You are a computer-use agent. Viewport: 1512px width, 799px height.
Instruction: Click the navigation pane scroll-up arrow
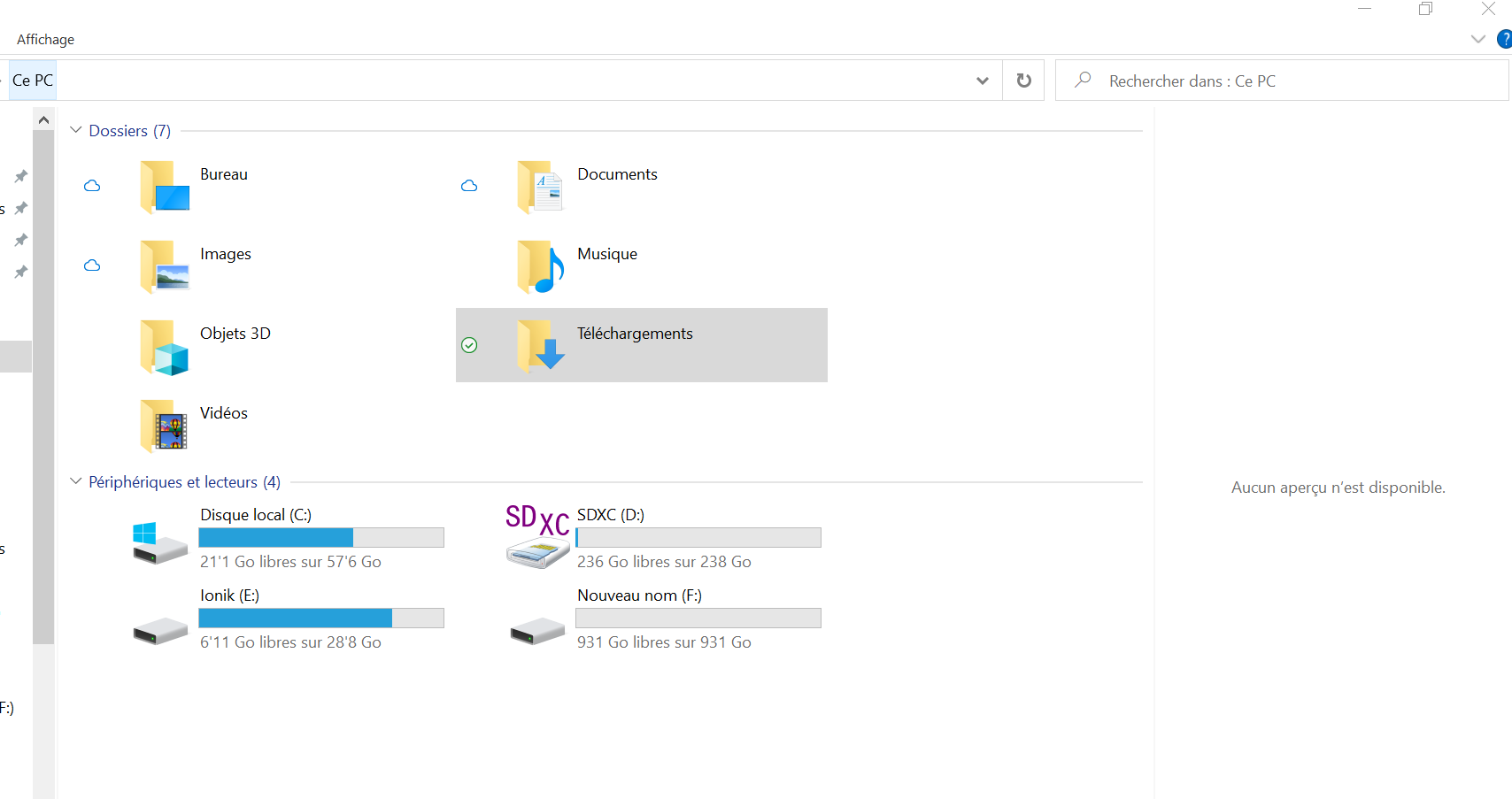pos(43,119)
